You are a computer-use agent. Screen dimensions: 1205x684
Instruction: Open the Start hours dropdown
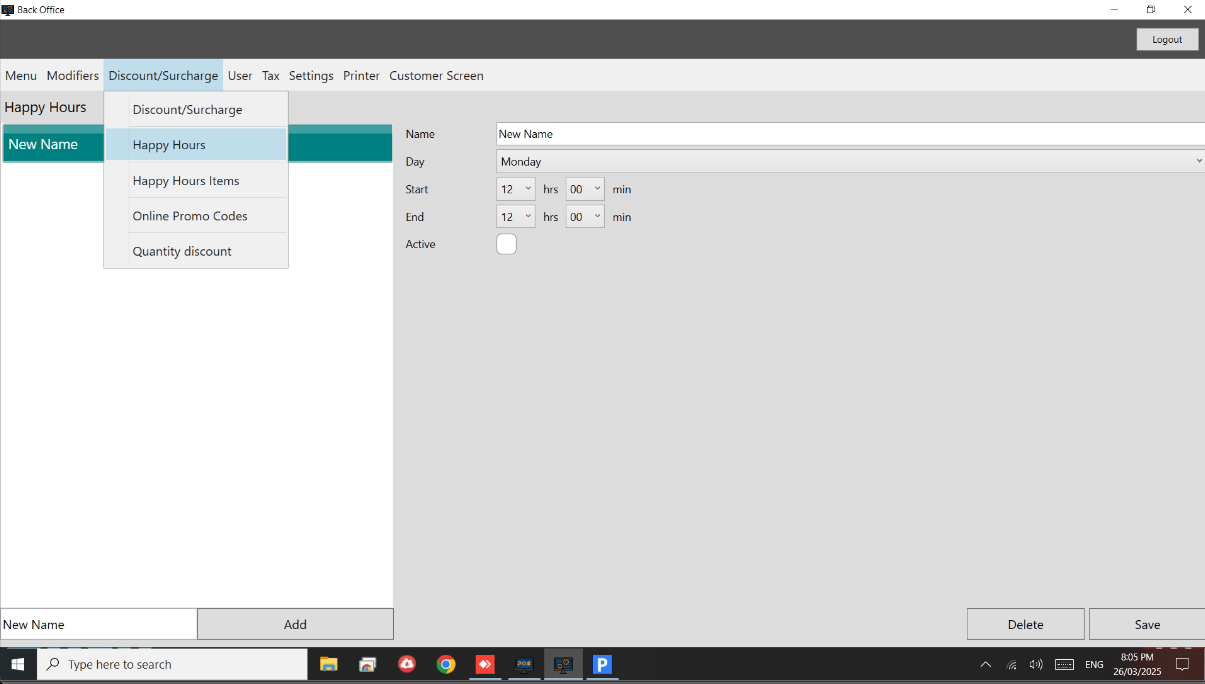(x=516, y=189)
